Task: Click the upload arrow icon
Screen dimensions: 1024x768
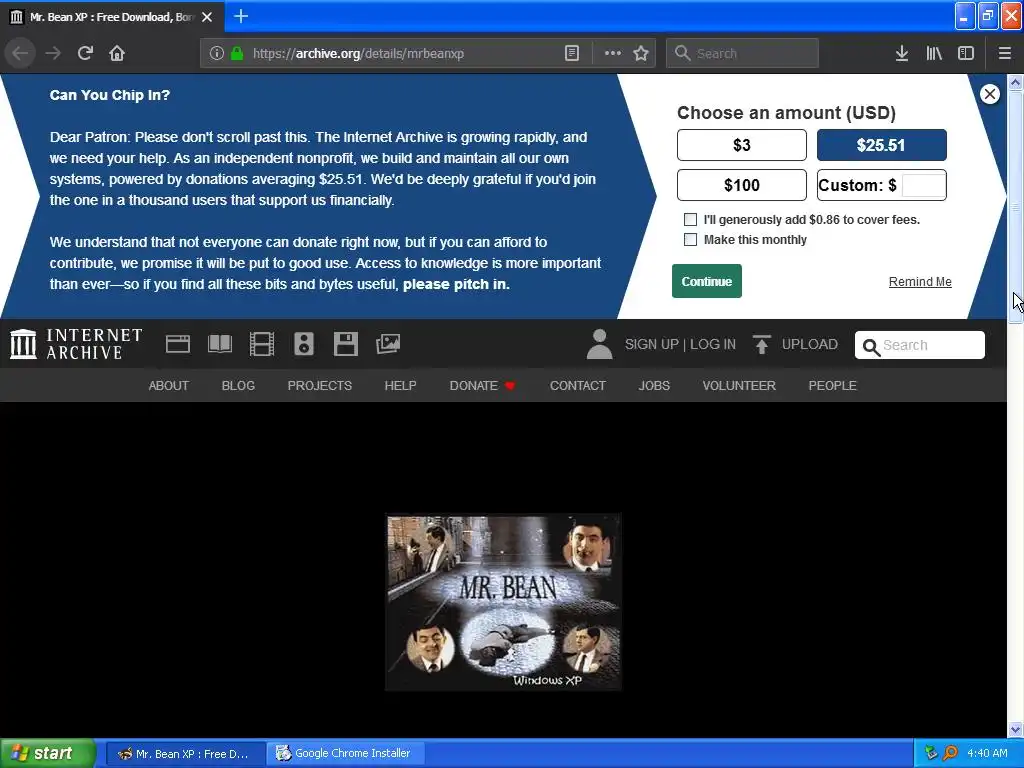Action: pyautogui.click(x=761, y=344)
